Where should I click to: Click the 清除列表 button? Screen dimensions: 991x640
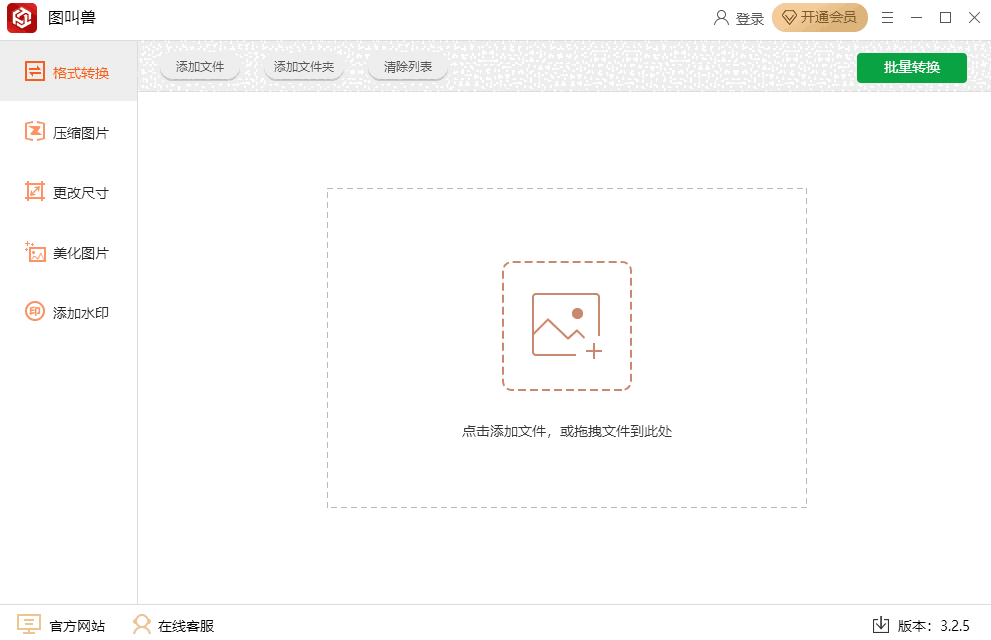coord(408,67)
